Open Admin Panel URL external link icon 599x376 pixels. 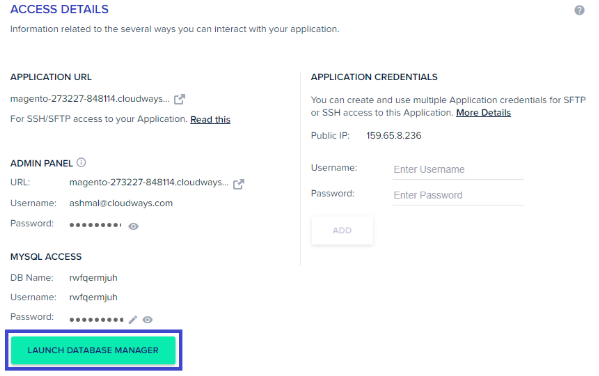click(x=238, y=184)
